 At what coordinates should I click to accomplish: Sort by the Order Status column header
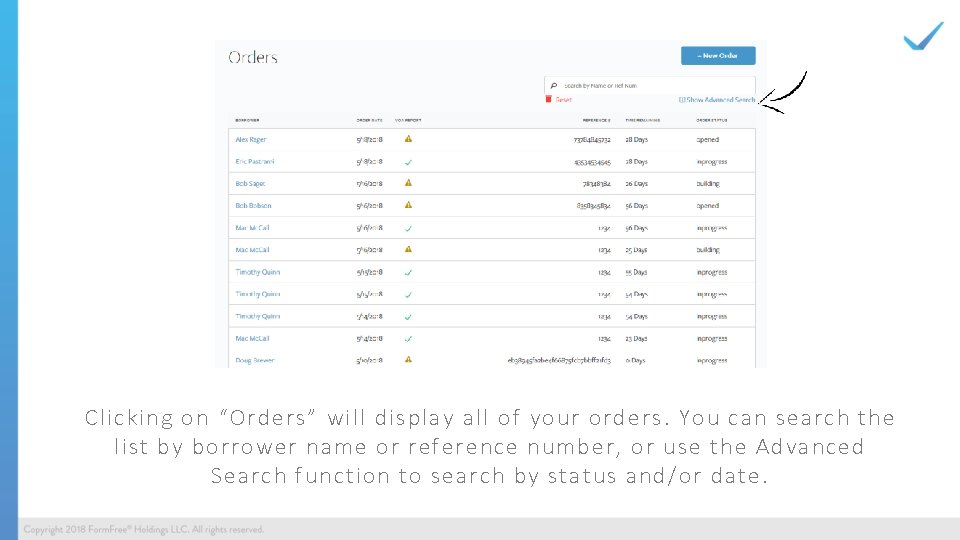[711, 120]
